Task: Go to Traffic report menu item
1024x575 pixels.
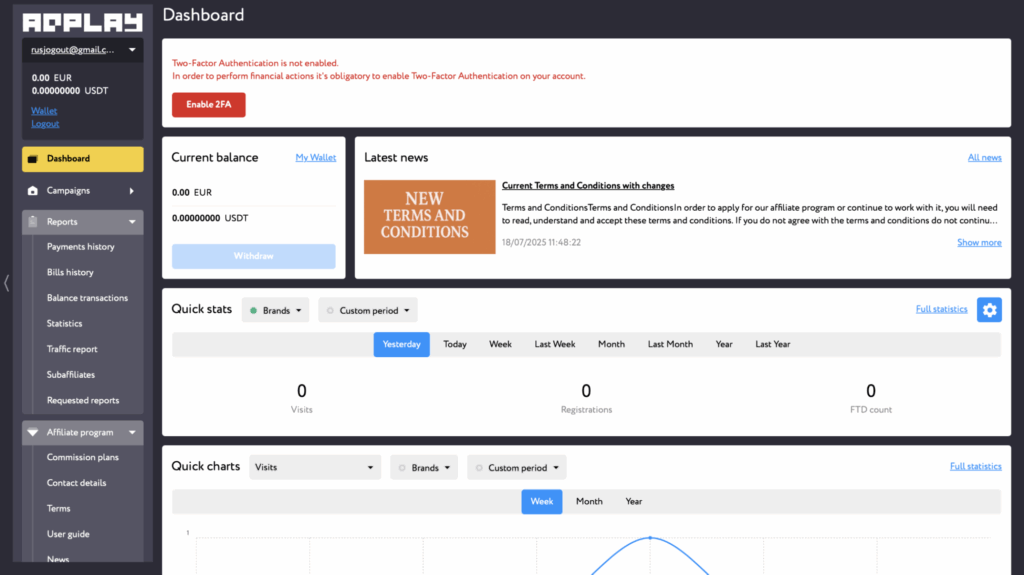Action: tap(72, 349)
